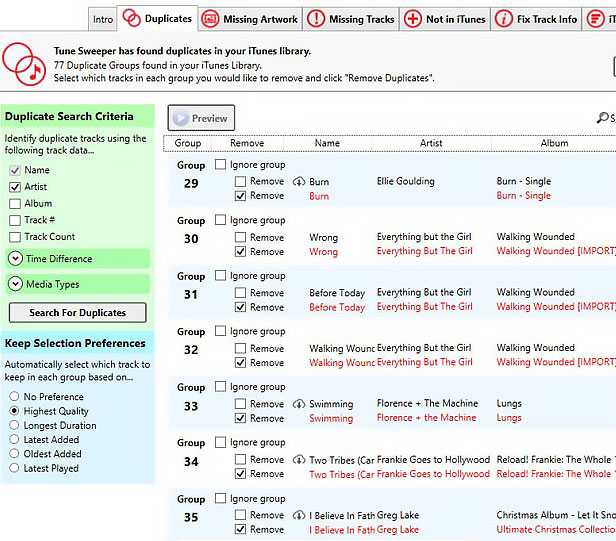Image resolution: width=616 pixels, height=541 pixels.
Task: Click 'Burn - Single' red album entry
Action: click(524, 195)
